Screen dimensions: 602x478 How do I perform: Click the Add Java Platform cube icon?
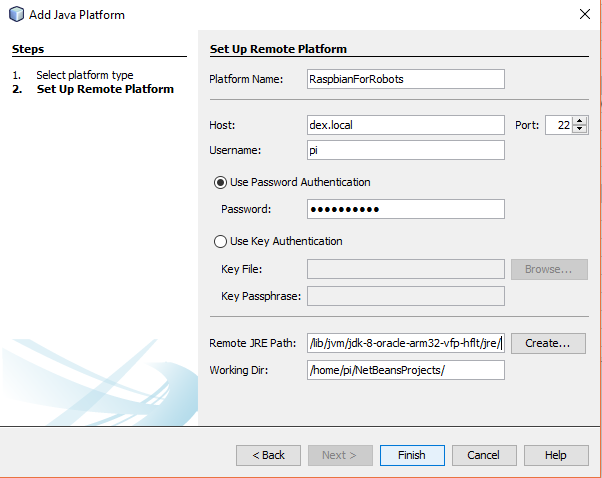16,15
